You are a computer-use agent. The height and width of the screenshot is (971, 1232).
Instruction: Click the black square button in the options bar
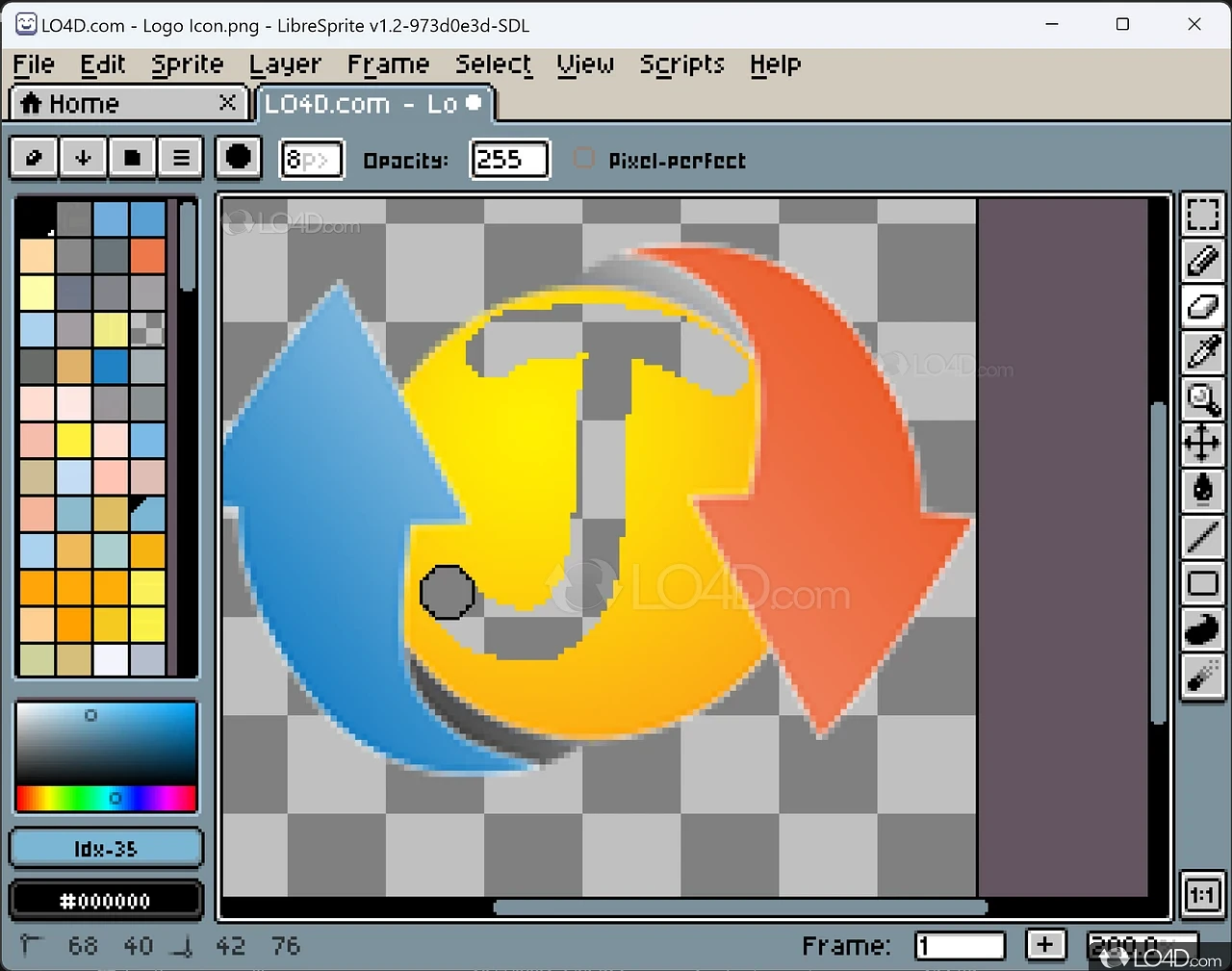tap(132, 158)
